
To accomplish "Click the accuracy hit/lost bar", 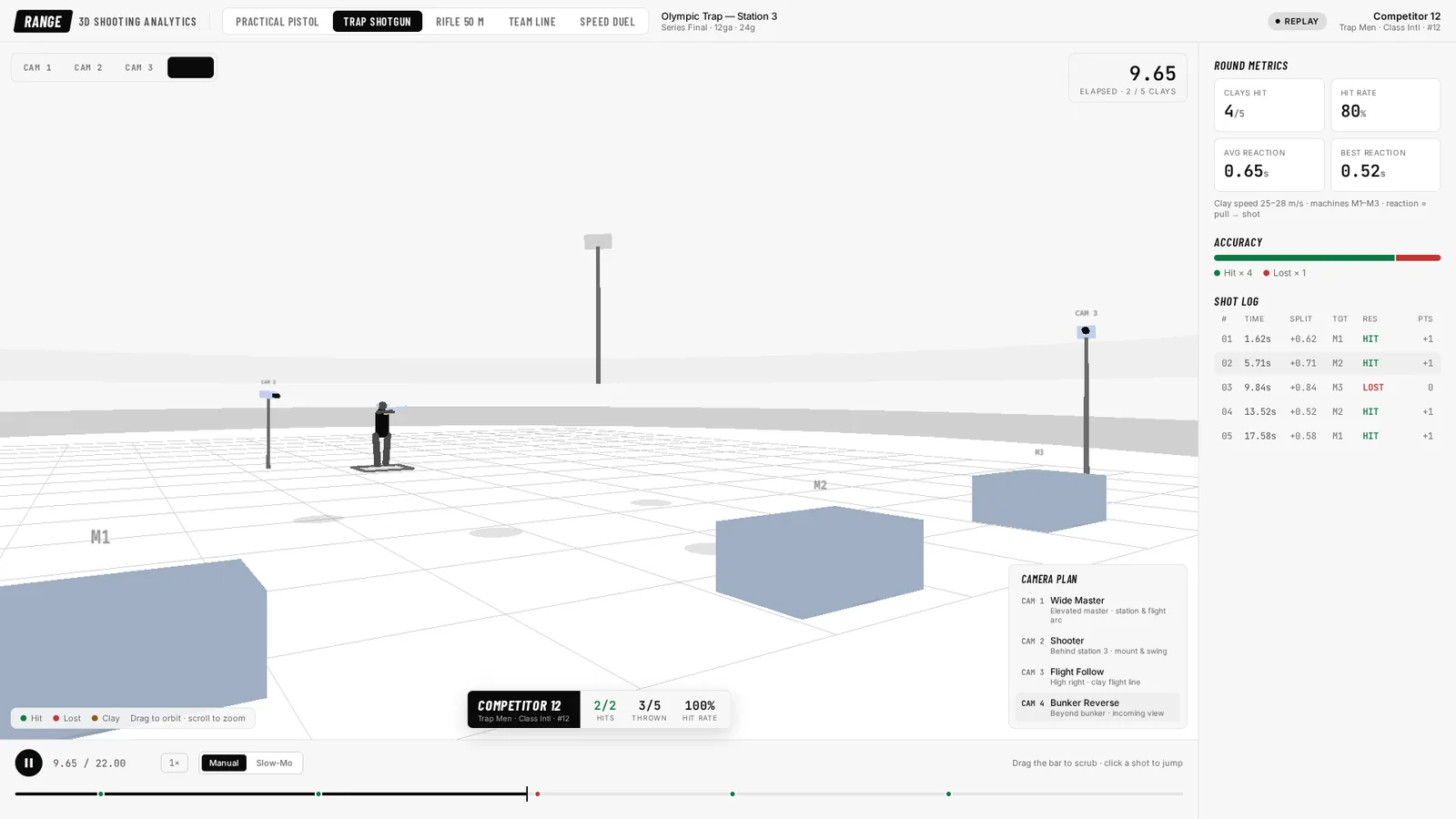I will (x=1327, y=258).
